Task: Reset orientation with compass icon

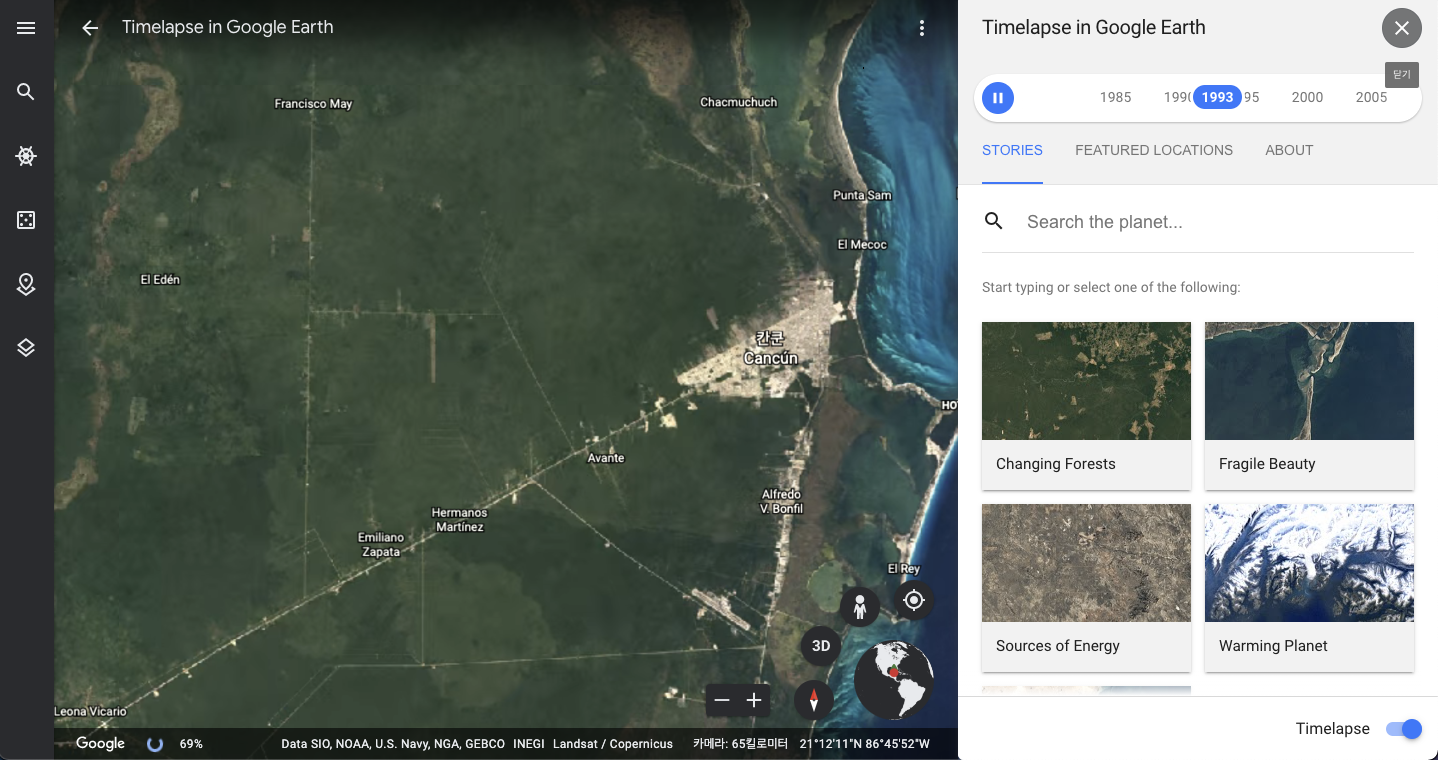Action: [x=814, y=700]
